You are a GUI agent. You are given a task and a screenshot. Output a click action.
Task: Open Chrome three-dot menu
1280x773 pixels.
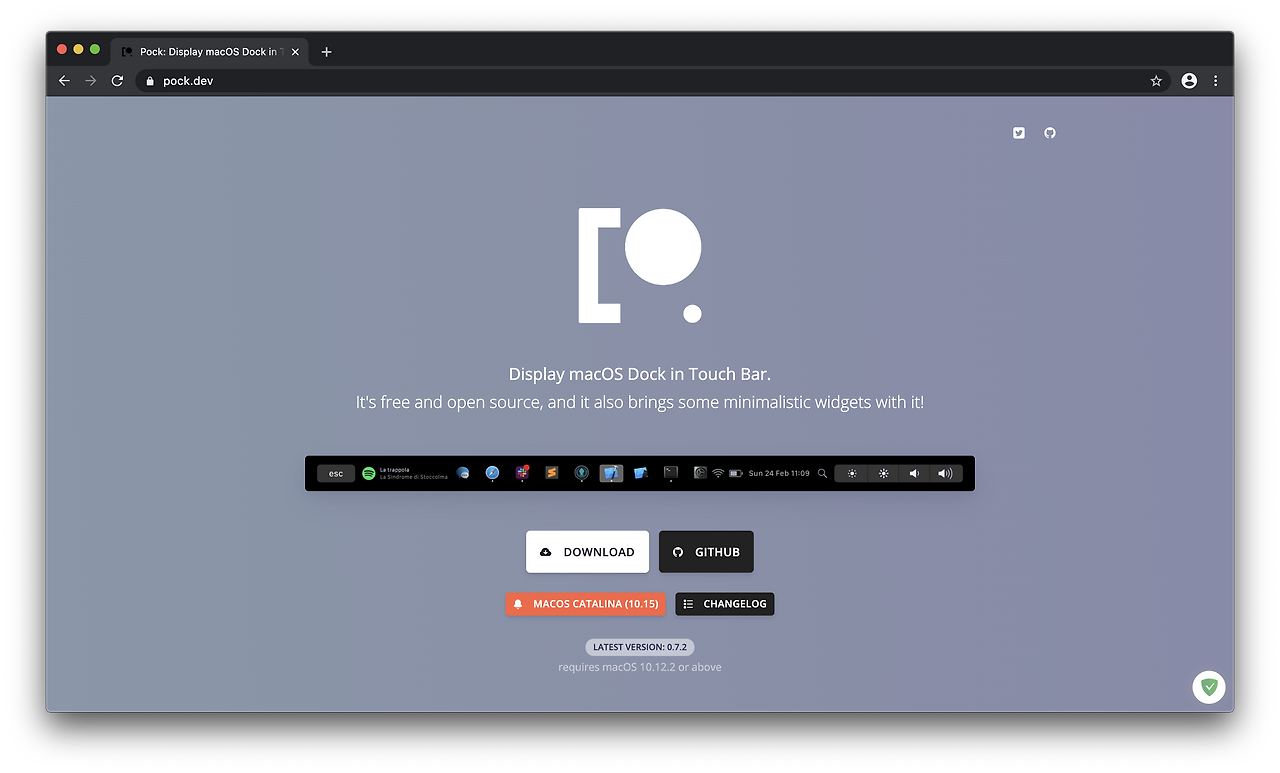click(1216, 81)
